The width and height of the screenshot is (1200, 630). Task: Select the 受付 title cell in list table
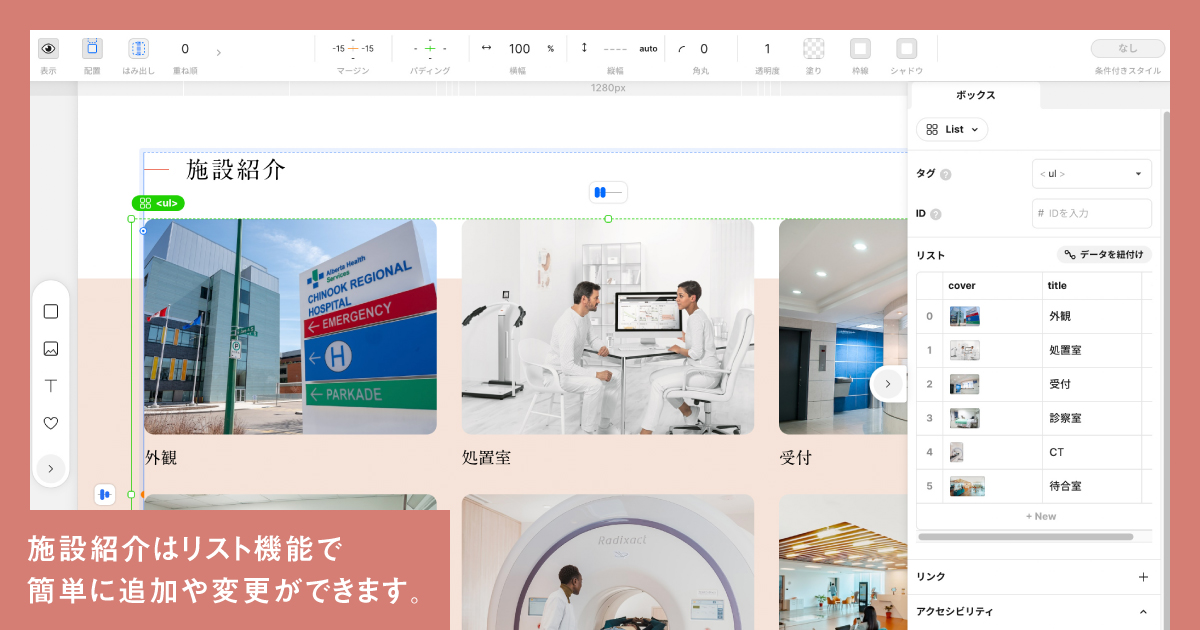[1092, 384]
